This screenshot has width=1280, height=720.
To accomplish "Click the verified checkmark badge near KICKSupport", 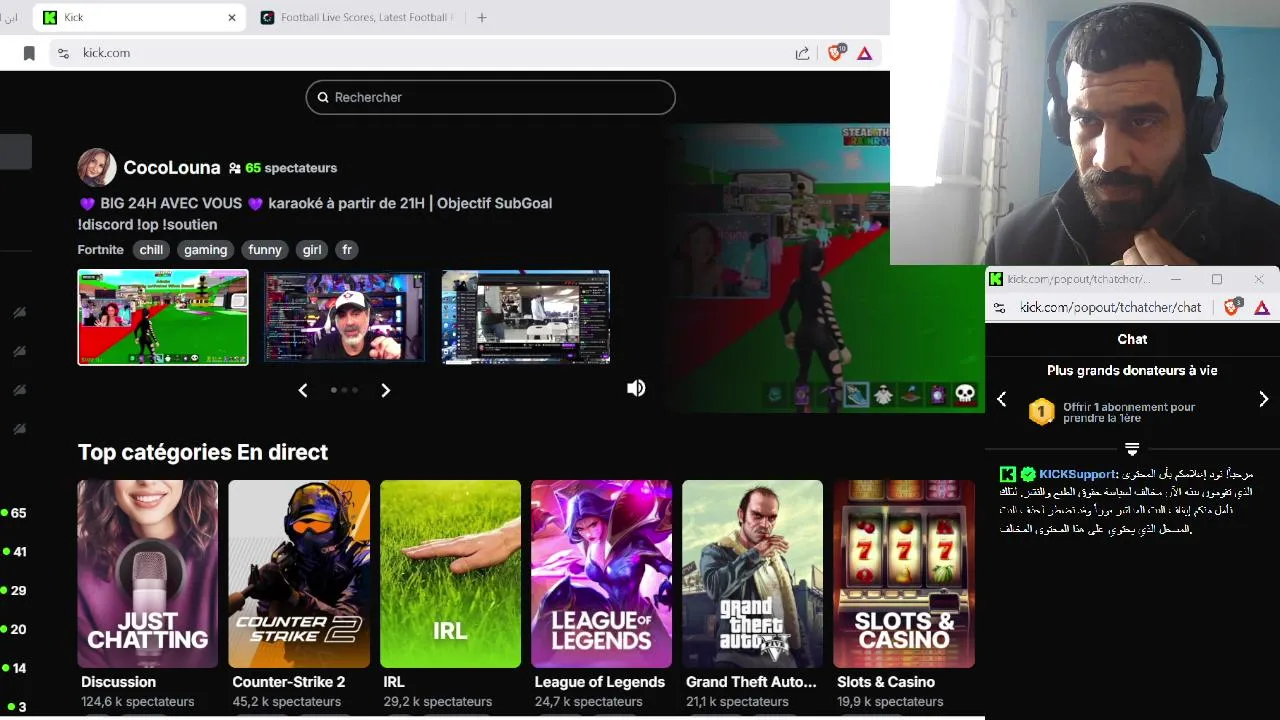I will (1028, 474).
